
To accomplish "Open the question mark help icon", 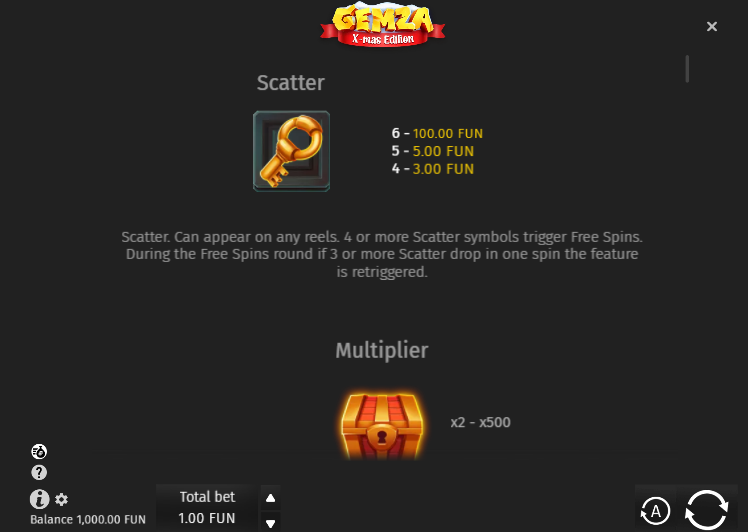I will point(39,472).
